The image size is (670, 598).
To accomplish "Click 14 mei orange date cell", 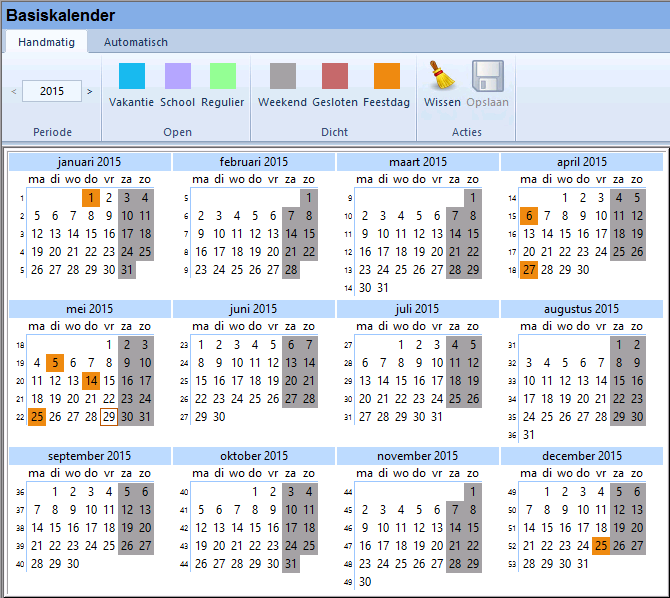I will 91,380.
